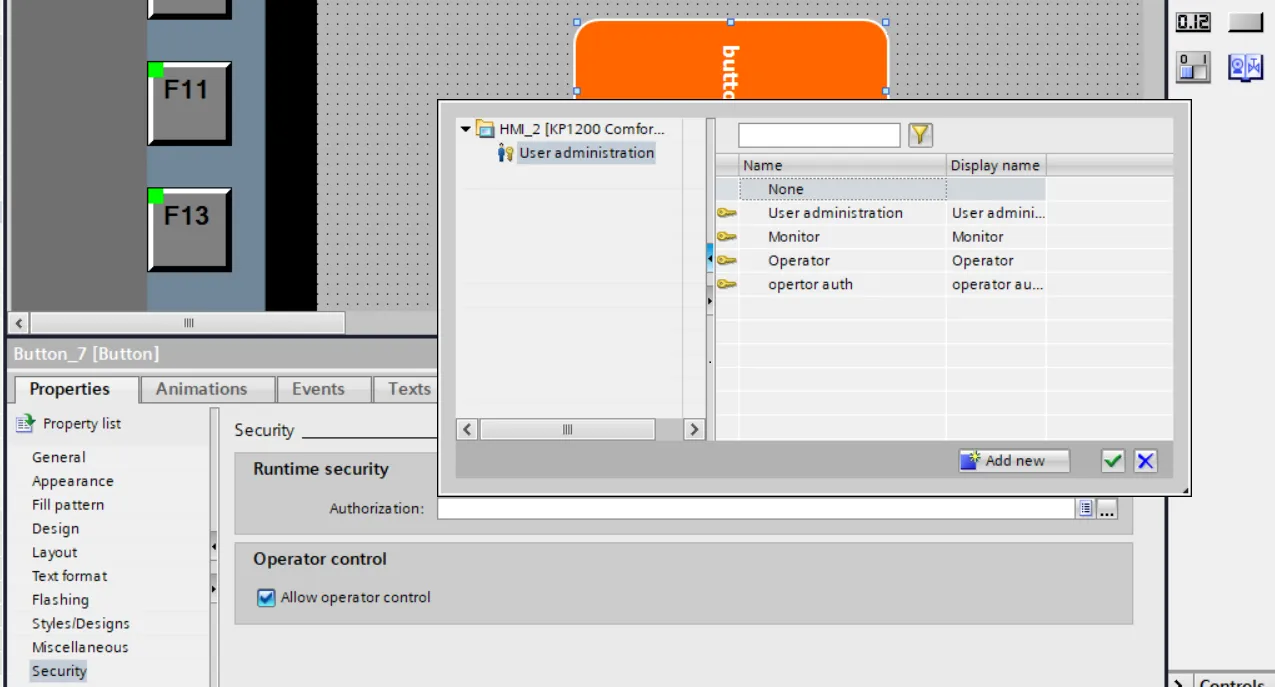Click the Property list icon

tap(25, 424)
